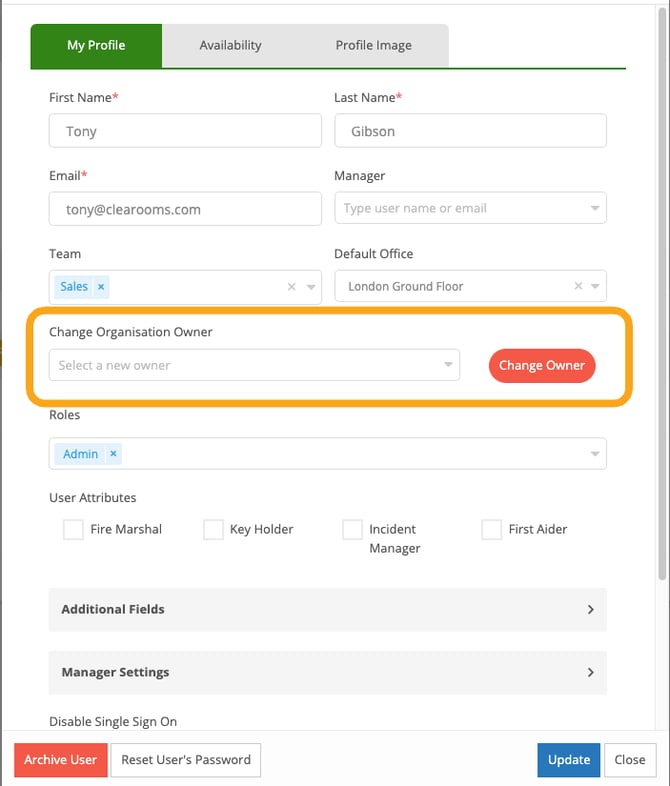Switch to the Availability tab
Screen dimensions: 670x786
click(230, 45)
